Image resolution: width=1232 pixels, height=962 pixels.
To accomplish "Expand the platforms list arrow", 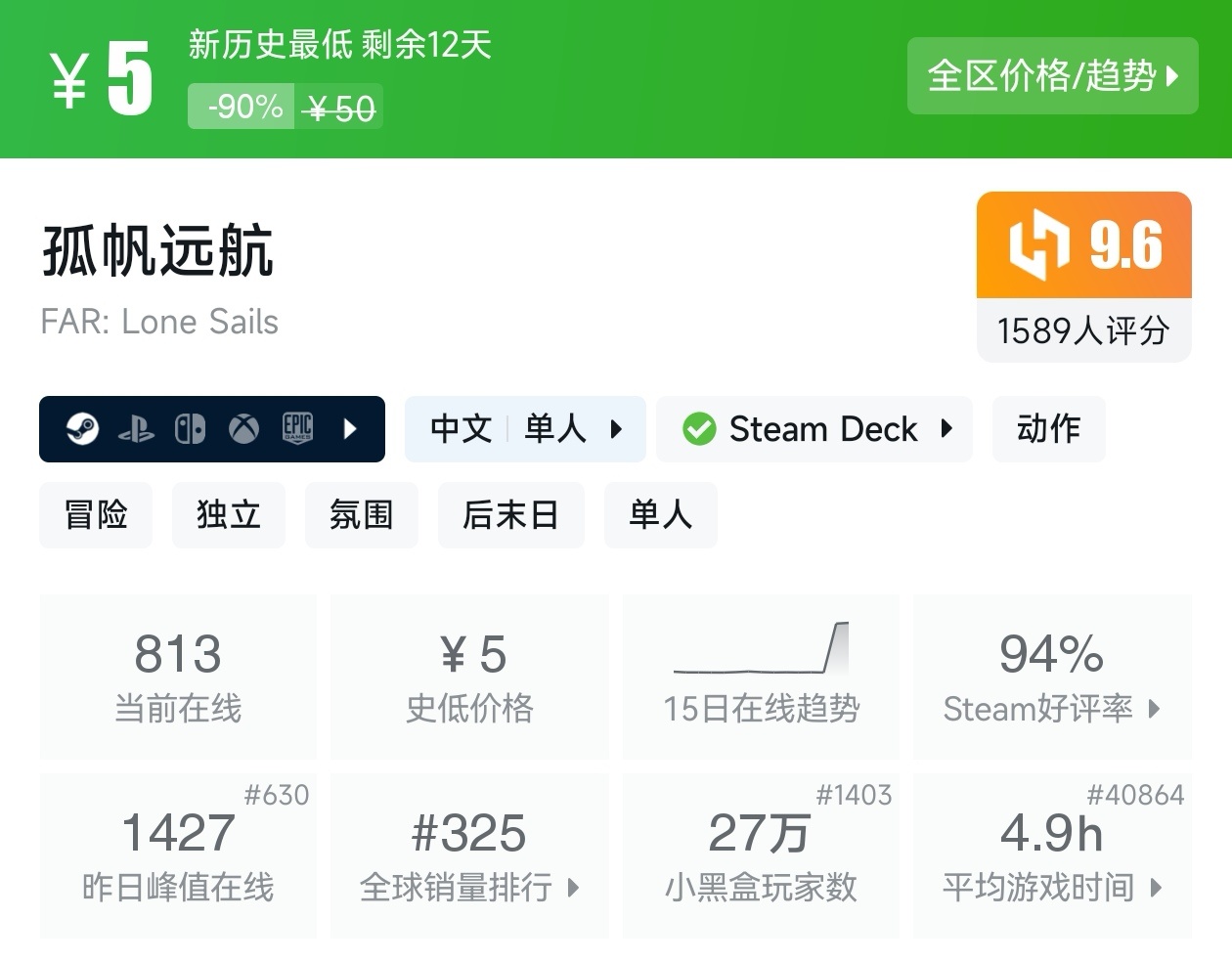I will point(351,429).
